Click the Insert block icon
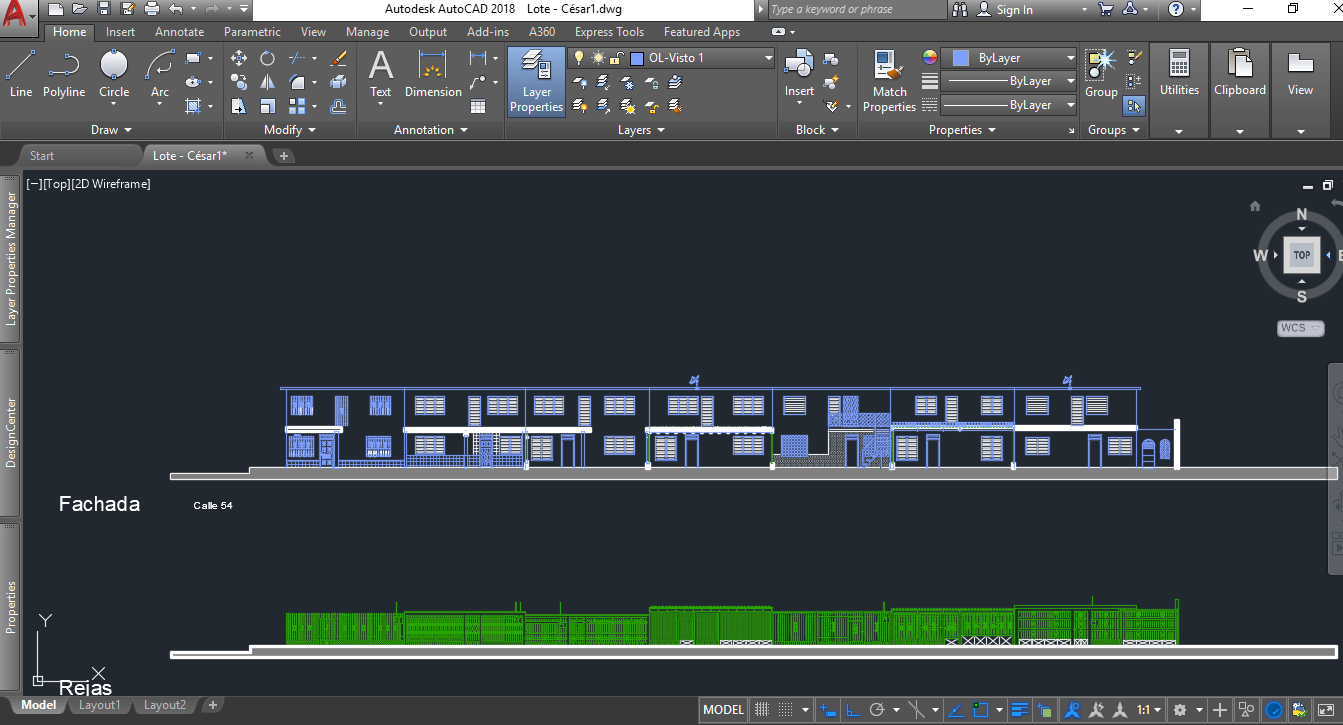This screenshot has height=725, width=1343. tap(799, 74)
